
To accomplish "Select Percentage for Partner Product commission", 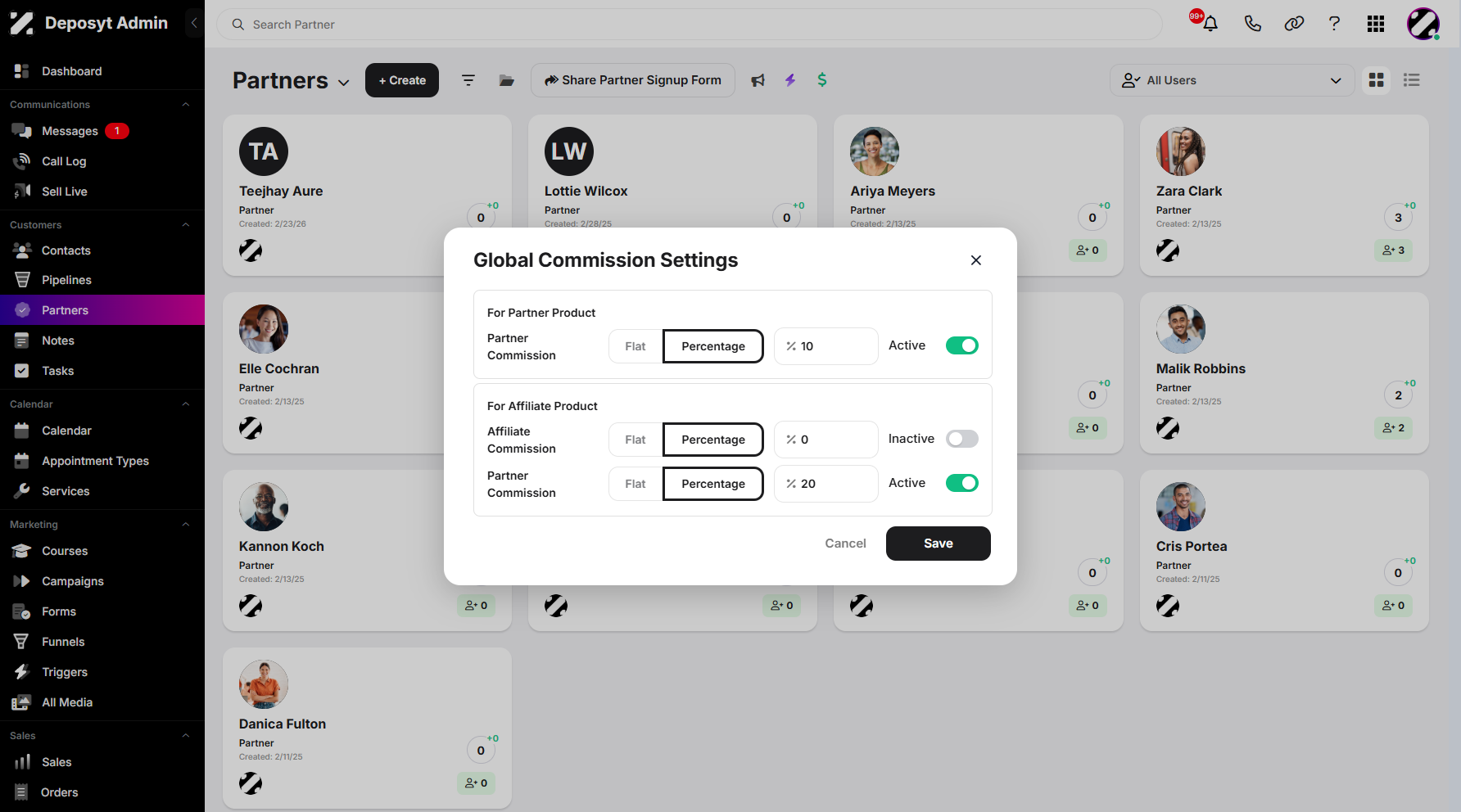I will pyautogui.click(x=713, y=346).
